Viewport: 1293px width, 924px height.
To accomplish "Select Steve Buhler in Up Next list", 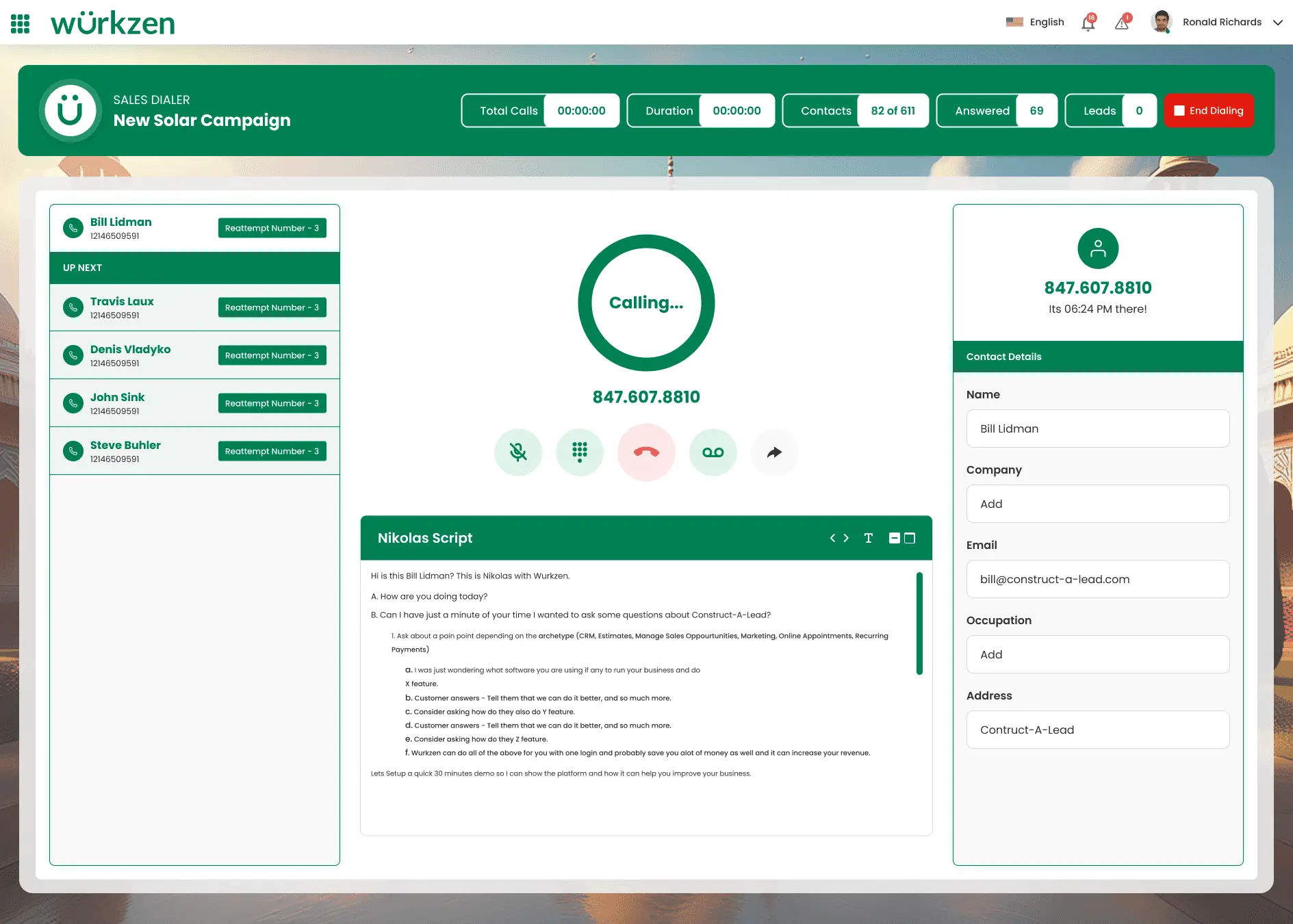I will coord(125,446).
